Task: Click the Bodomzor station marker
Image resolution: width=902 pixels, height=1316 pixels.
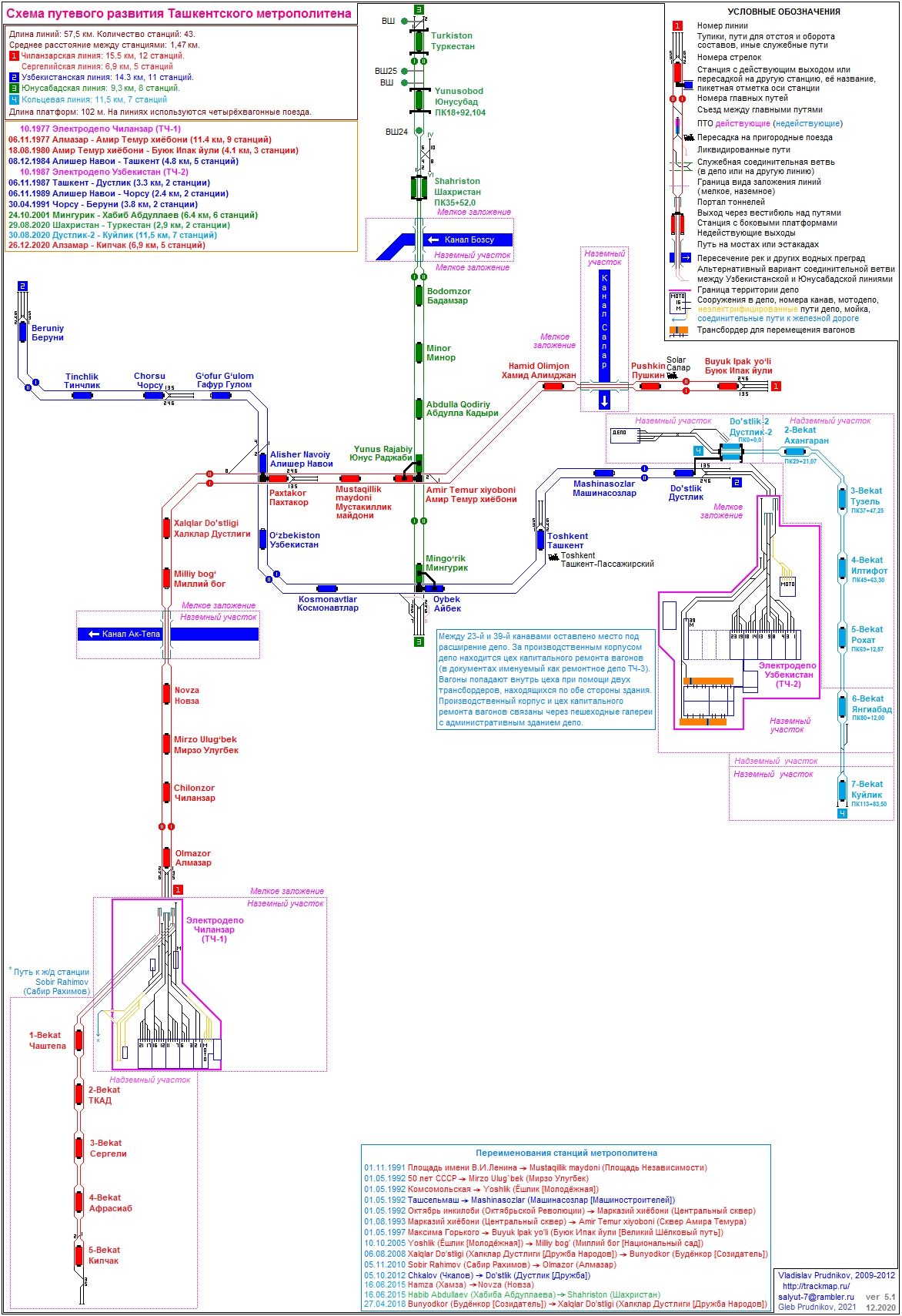Action: tap(419, 296)
